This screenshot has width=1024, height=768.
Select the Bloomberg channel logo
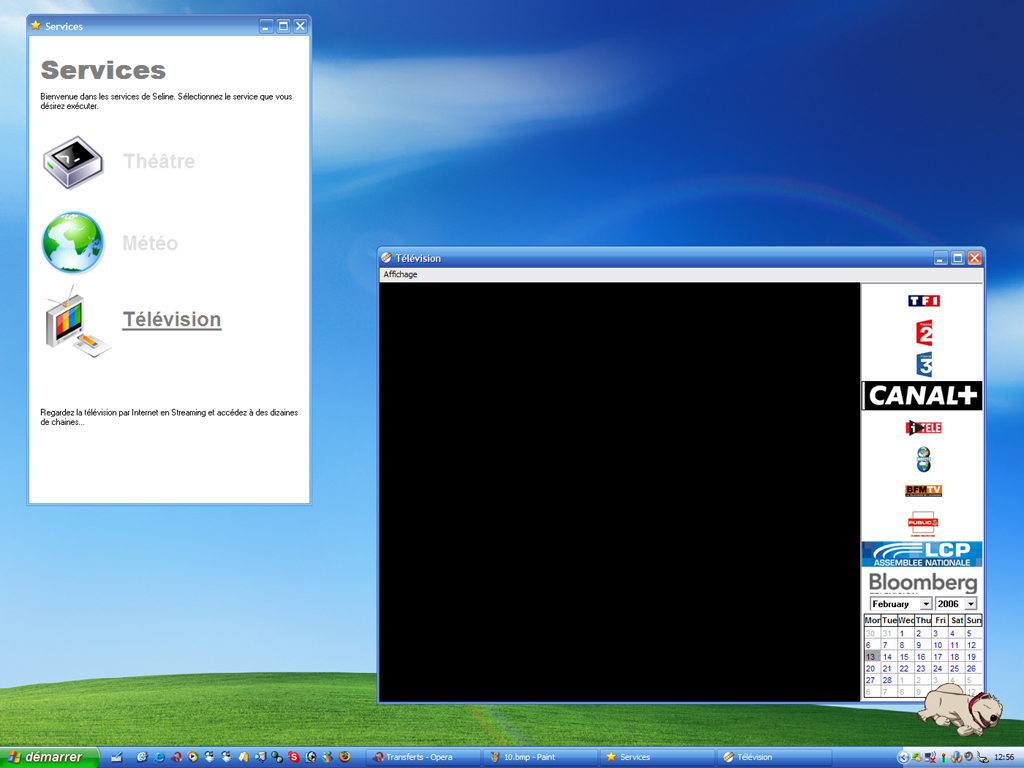(x=923, y=581)
